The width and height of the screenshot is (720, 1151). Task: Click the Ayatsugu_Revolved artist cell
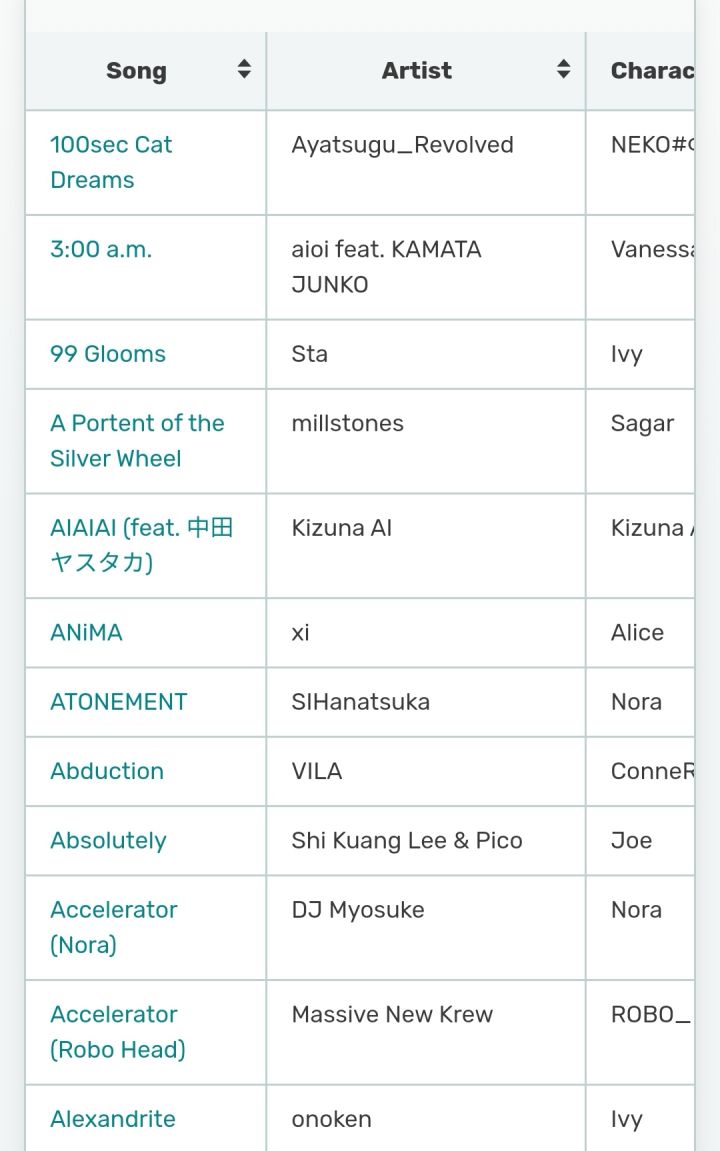click(402, 145)
